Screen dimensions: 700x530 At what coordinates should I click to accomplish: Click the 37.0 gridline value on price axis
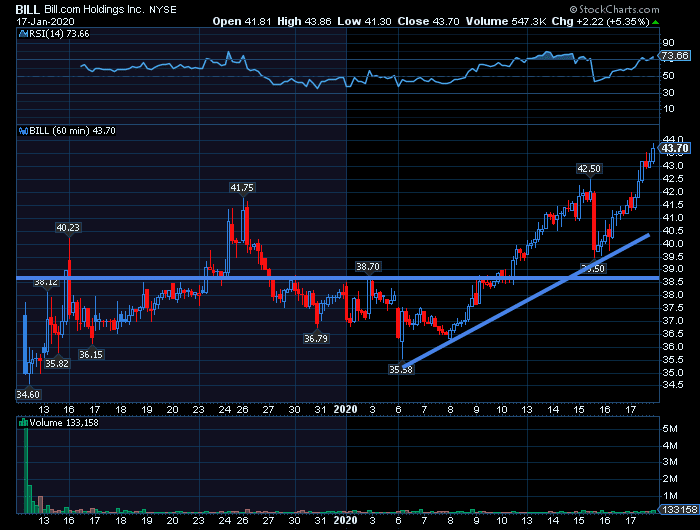[x=673, y=321]
